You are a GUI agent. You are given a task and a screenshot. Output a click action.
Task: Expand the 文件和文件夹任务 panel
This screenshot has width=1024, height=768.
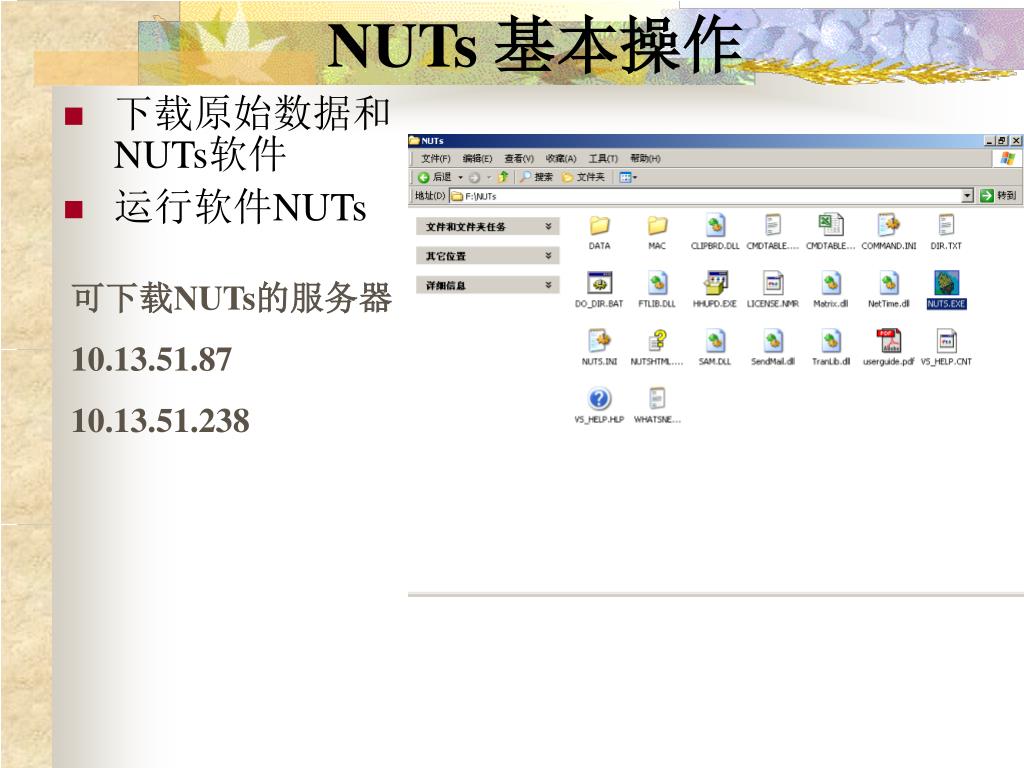click(x=488, y=227)
